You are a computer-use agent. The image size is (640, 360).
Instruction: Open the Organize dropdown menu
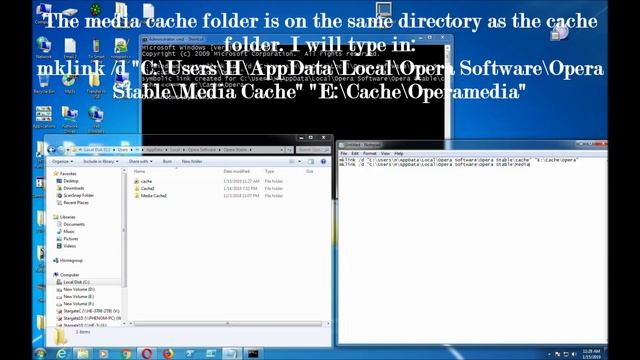[x=62, y=162]
